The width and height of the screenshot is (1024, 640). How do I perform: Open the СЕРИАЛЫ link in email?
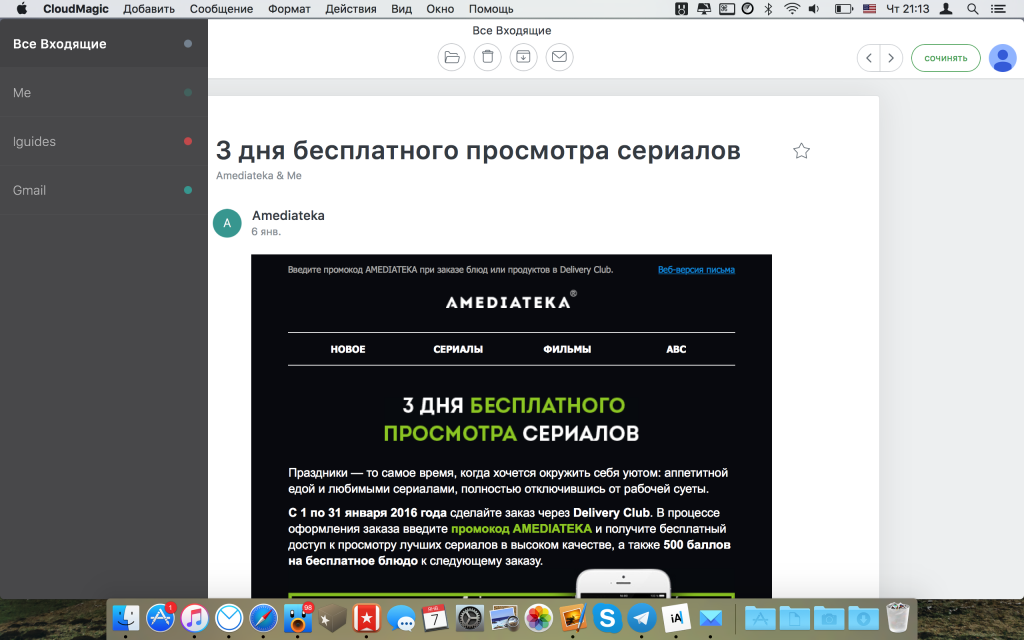458,349
